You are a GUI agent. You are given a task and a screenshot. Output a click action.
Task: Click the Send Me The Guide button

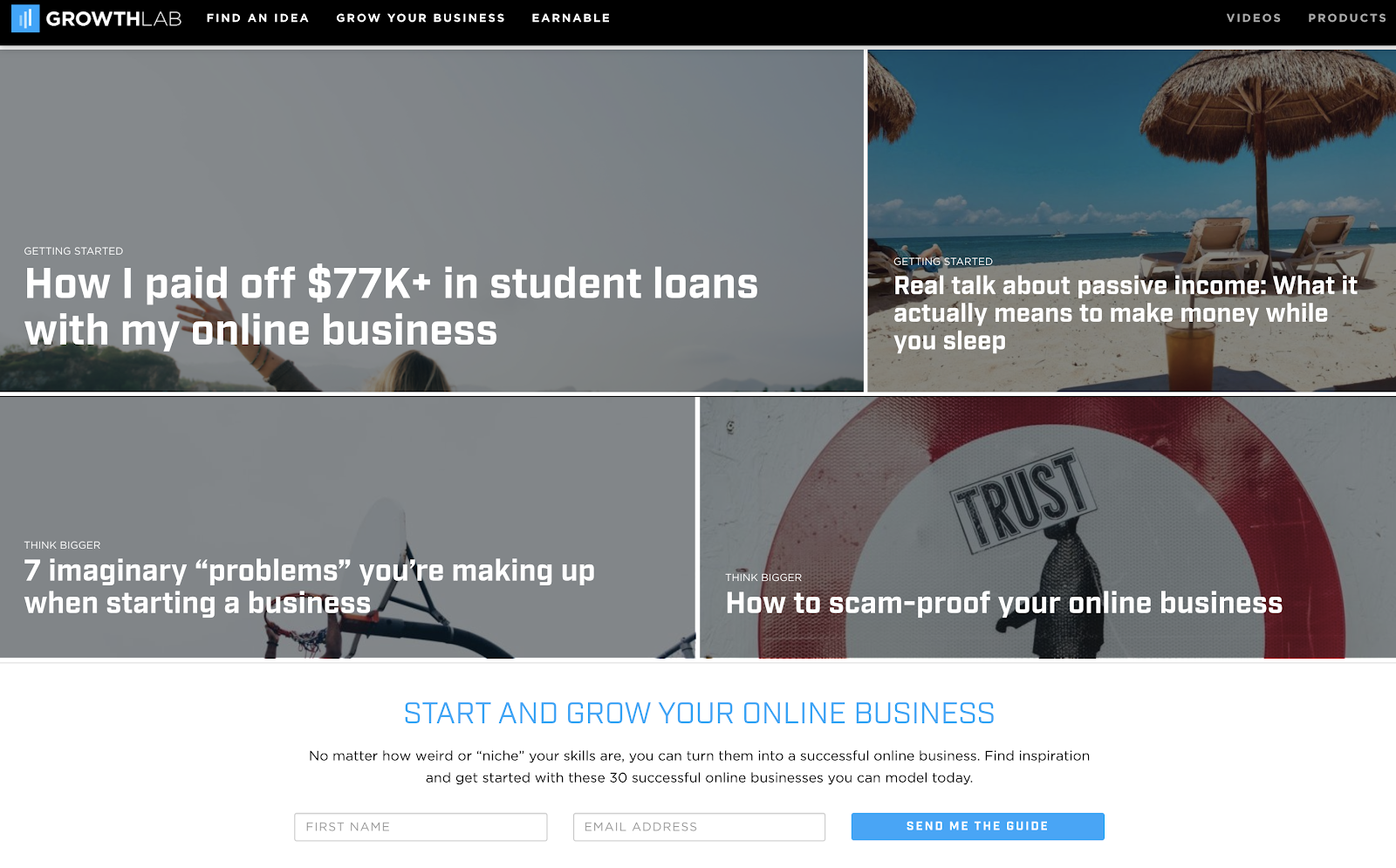pos(977,827)
